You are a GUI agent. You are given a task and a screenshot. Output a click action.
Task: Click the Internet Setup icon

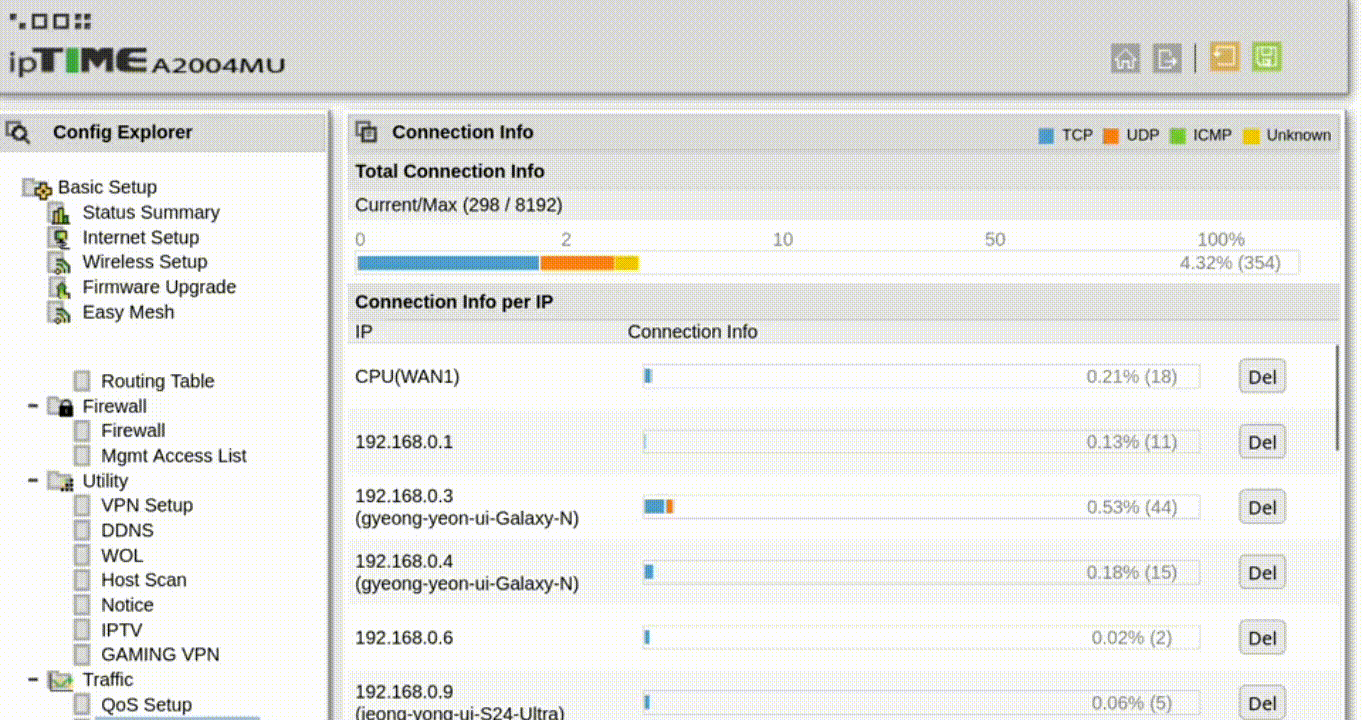61,238
